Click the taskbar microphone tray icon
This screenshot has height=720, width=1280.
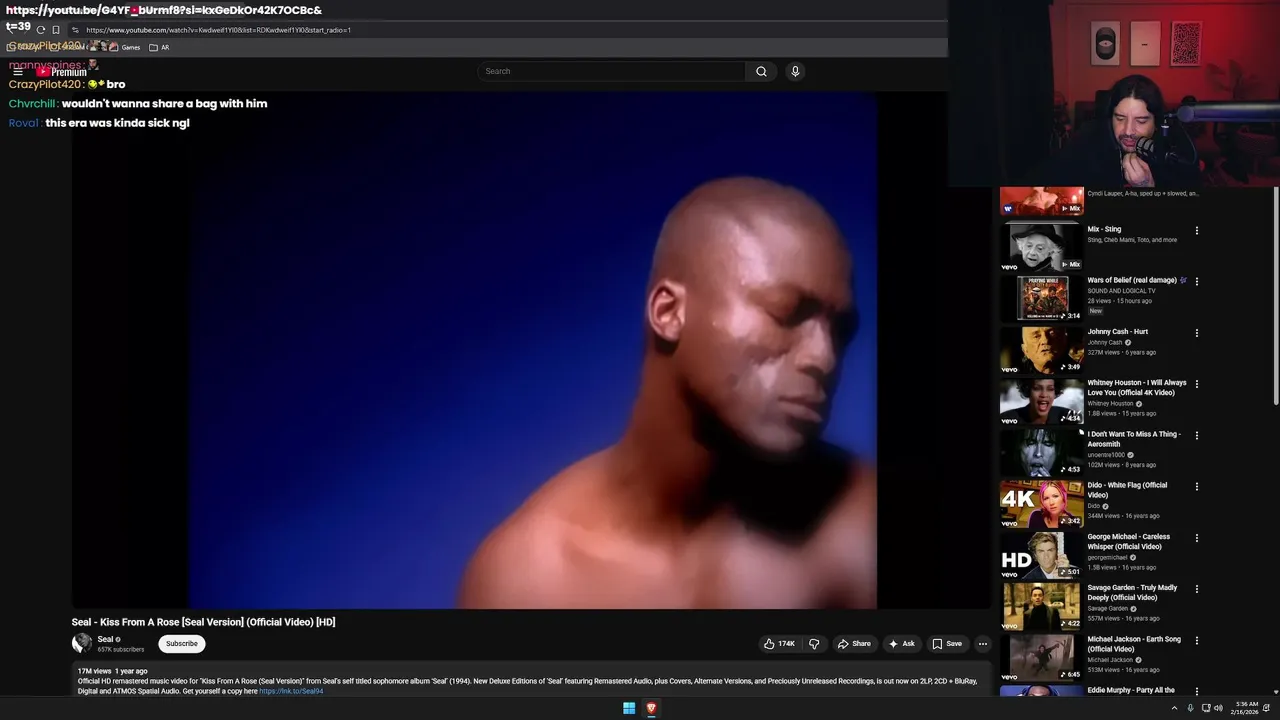[x=1190, y=708]
